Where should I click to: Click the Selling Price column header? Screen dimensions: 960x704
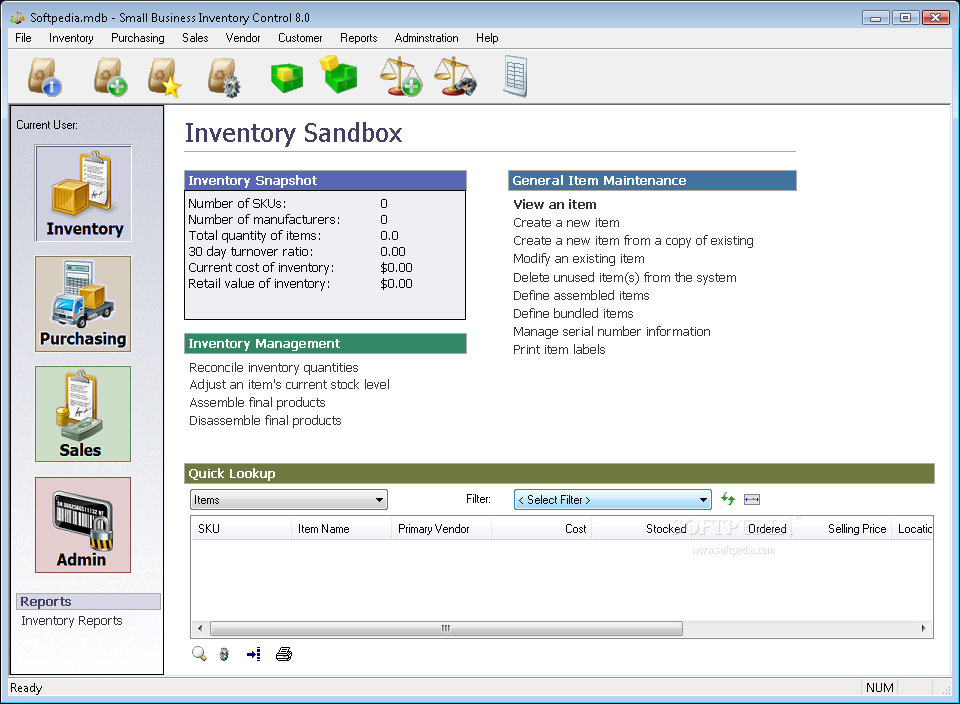[x=841, y=529]
